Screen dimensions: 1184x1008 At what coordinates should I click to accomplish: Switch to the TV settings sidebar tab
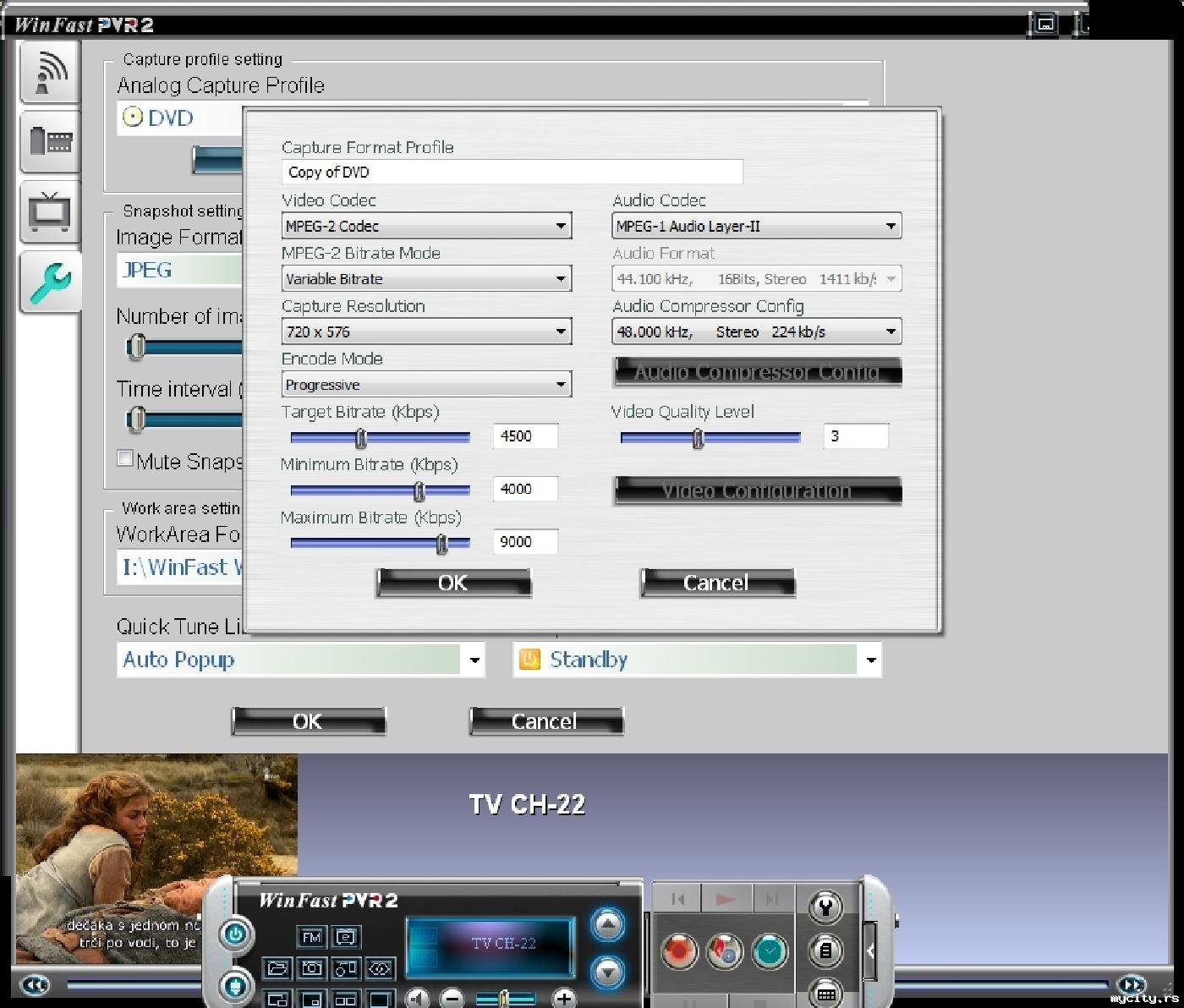(50, 211)
